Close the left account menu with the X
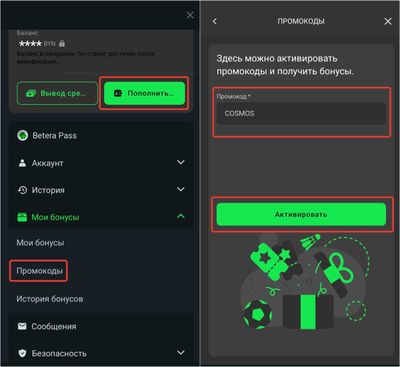This screenshot has height=367, width=400. click(190, 15)
